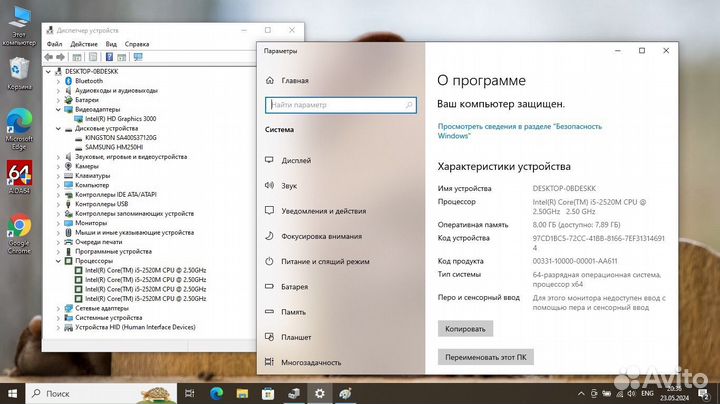Select SAMSUNG HM250HI disk
This screenshot has height=404, width=720.
click(x=114, y=147)
